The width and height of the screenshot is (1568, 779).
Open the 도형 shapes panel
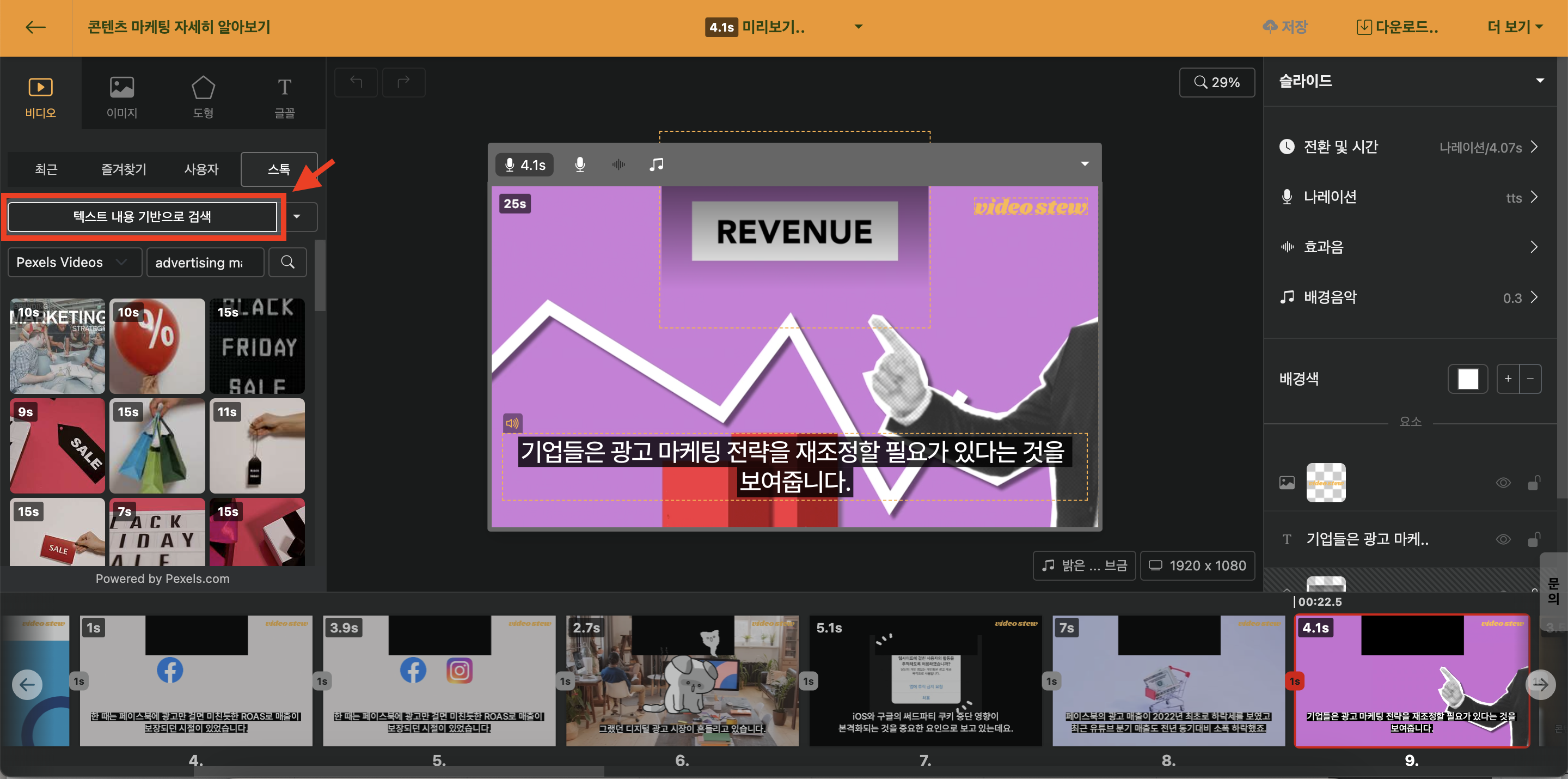click(203, 96)
